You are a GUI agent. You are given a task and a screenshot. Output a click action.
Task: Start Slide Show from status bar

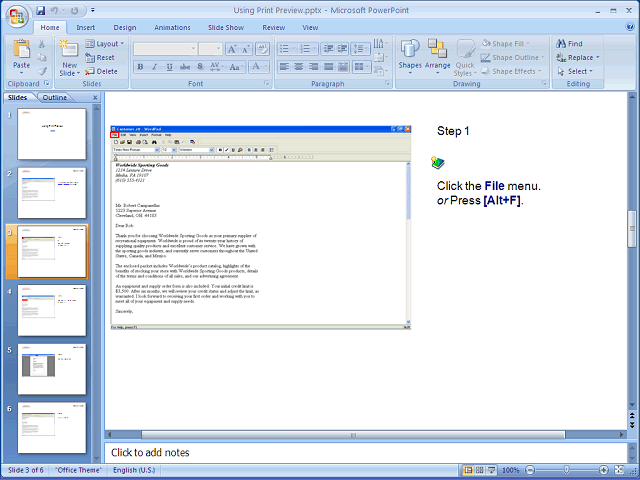coord(491,470)
